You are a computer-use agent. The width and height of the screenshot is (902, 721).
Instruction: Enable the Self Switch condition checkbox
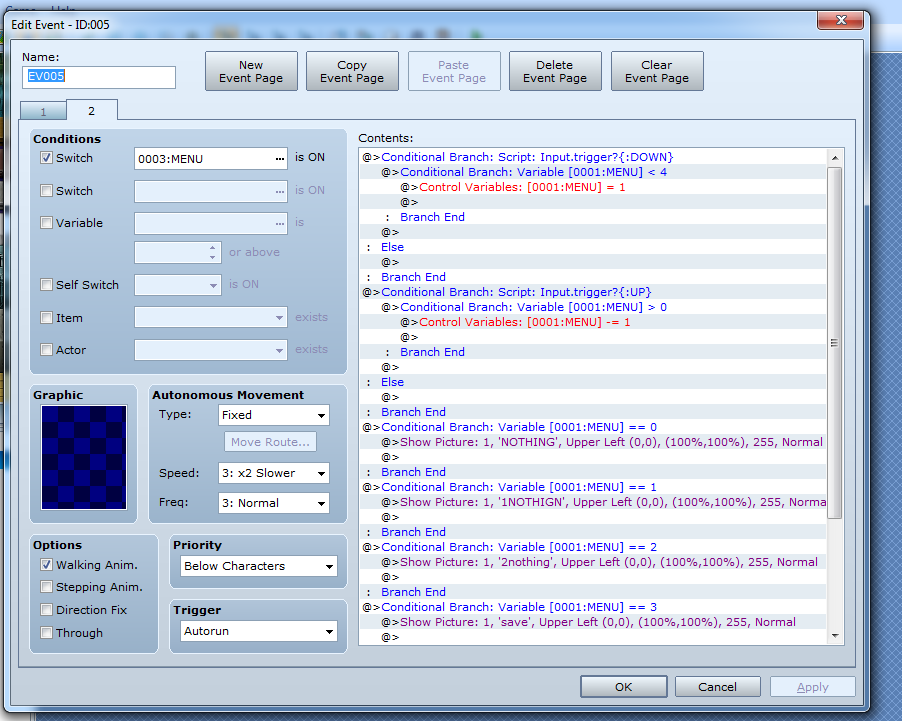47,285
